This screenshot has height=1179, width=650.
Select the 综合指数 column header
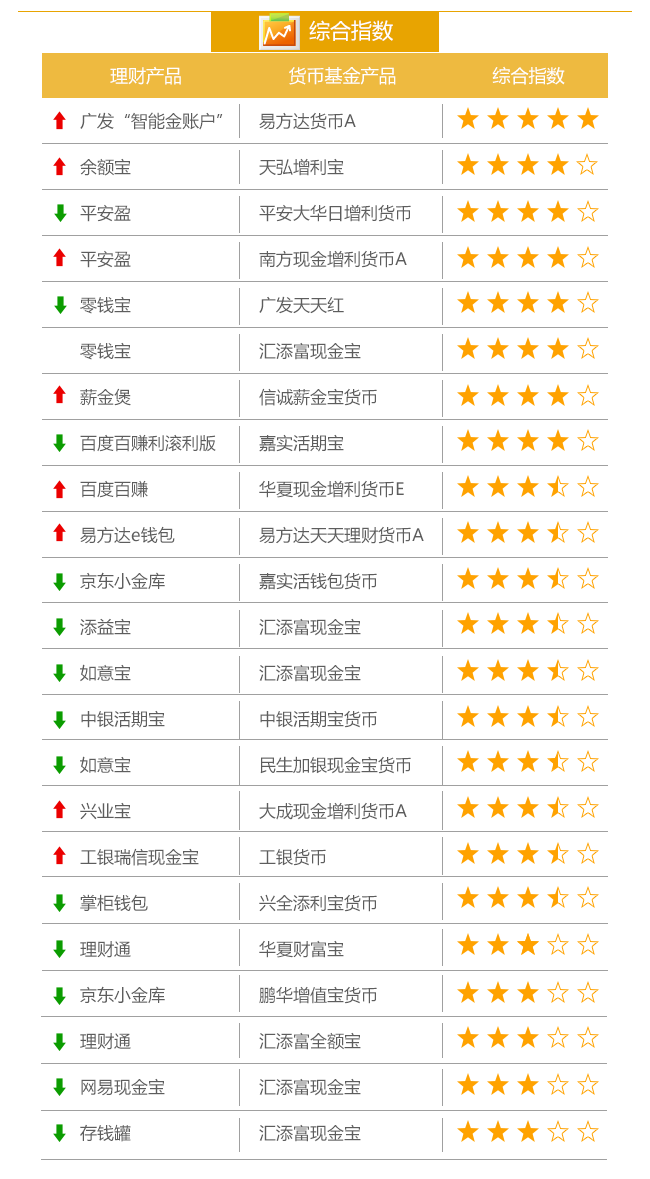click(528, 76)
